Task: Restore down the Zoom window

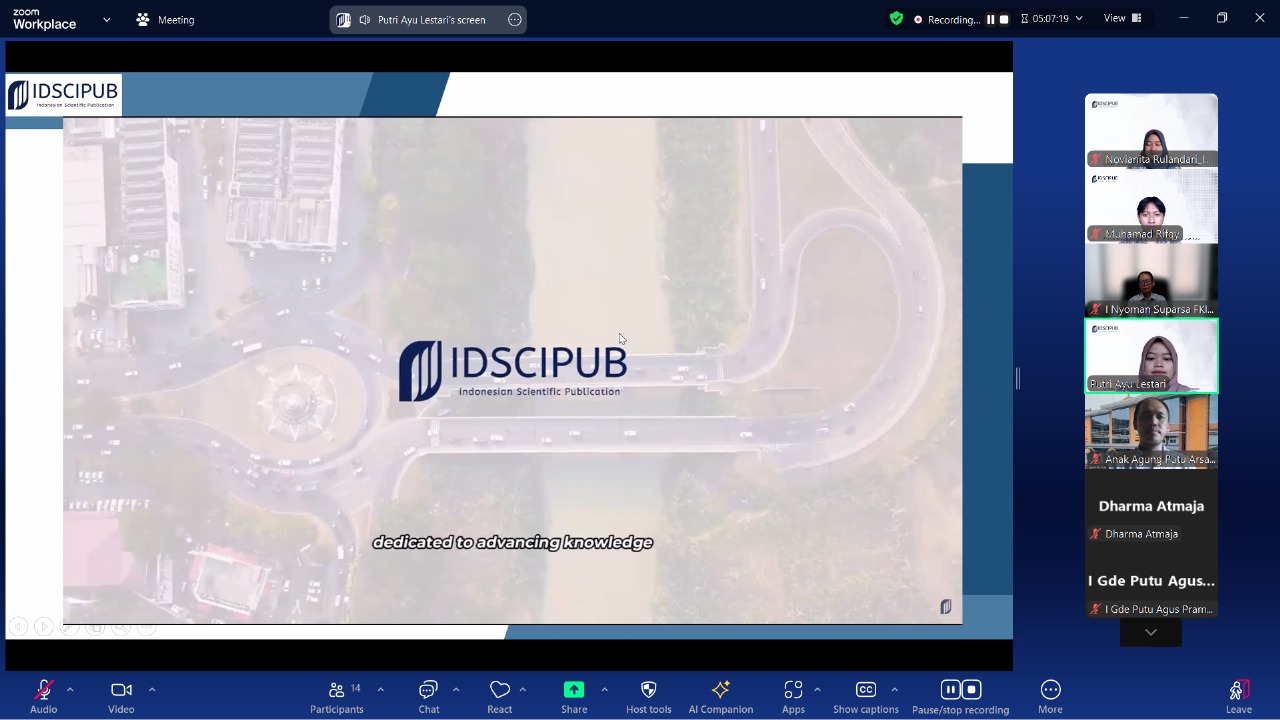Action: (1222, 18)
